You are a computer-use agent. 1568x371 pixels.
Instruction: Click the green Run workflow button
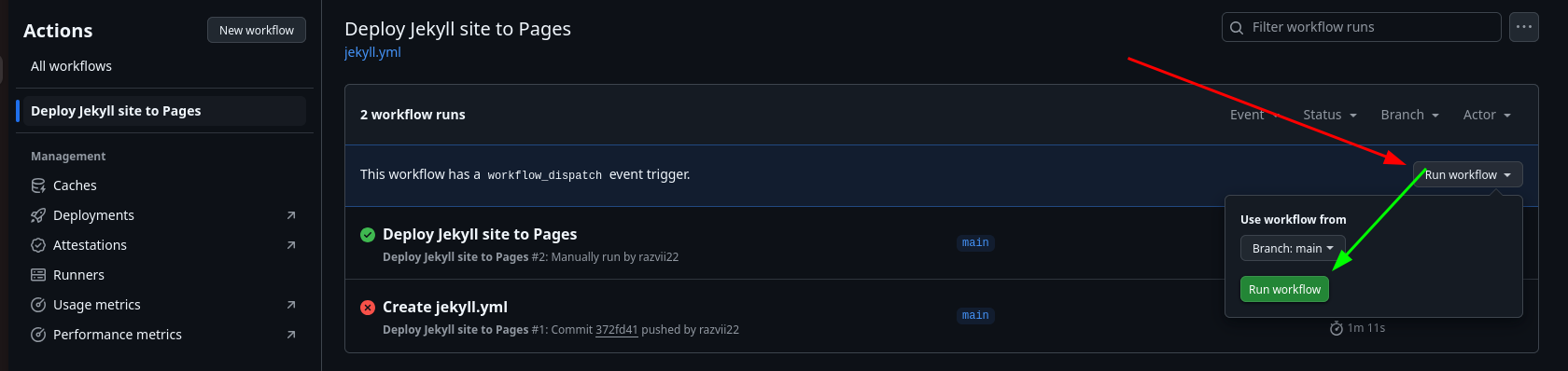1284,289
